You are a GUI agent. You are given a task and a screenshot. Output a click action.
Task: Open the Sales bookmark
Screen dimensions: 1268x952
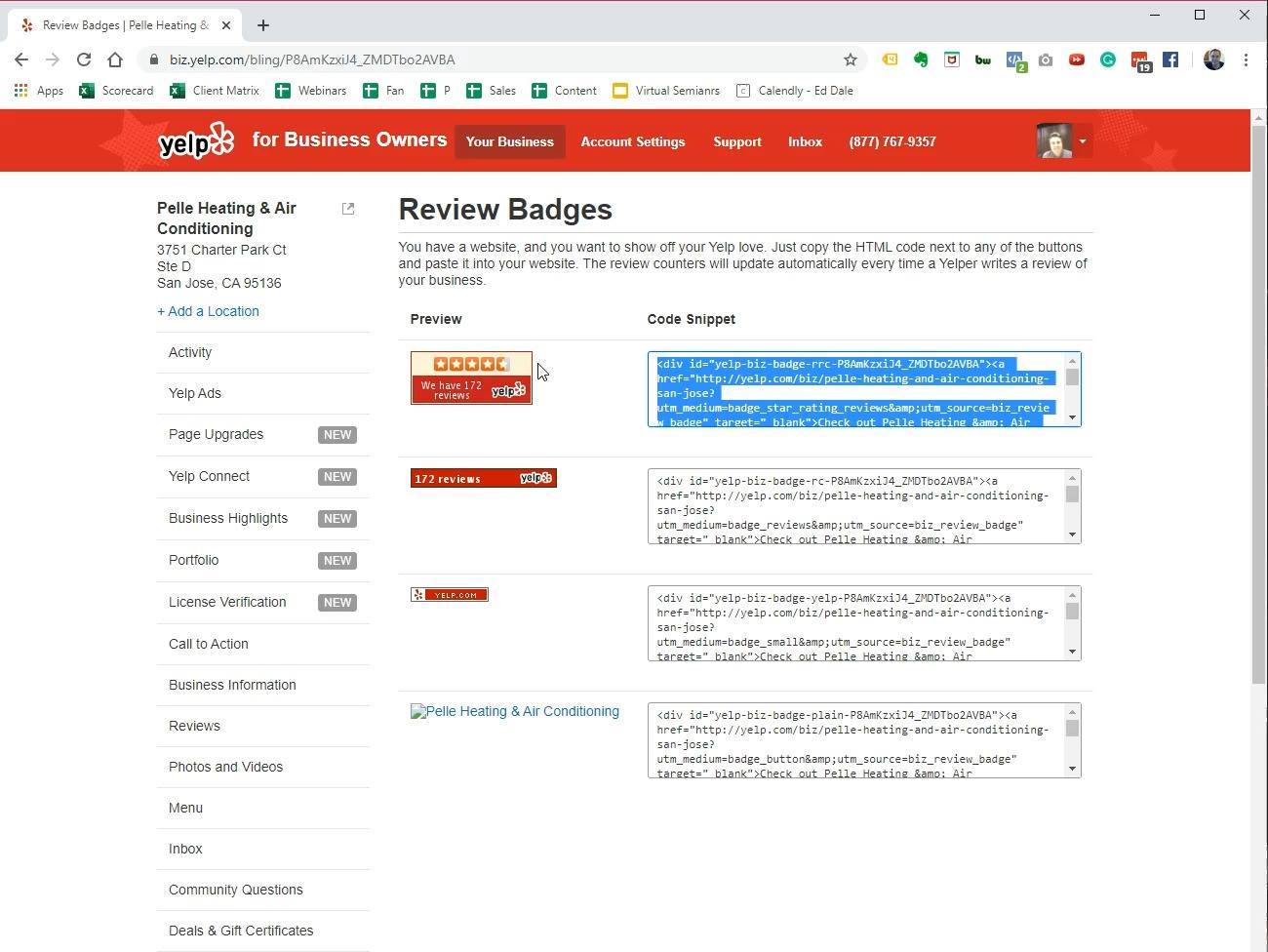[x=491, y=91]
